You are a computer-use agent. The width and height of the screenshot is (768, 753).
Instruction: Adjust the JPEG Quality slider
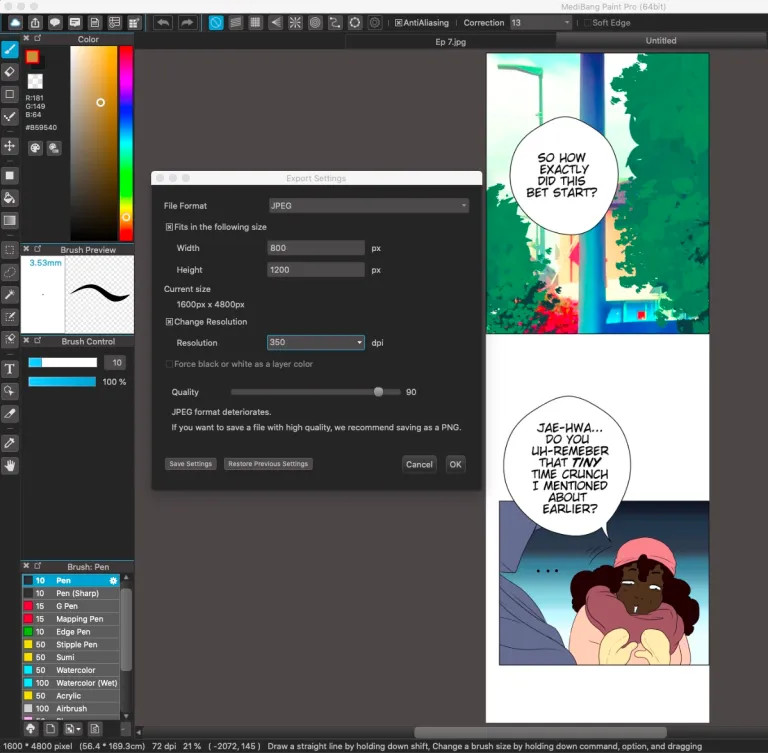(378, 392)
